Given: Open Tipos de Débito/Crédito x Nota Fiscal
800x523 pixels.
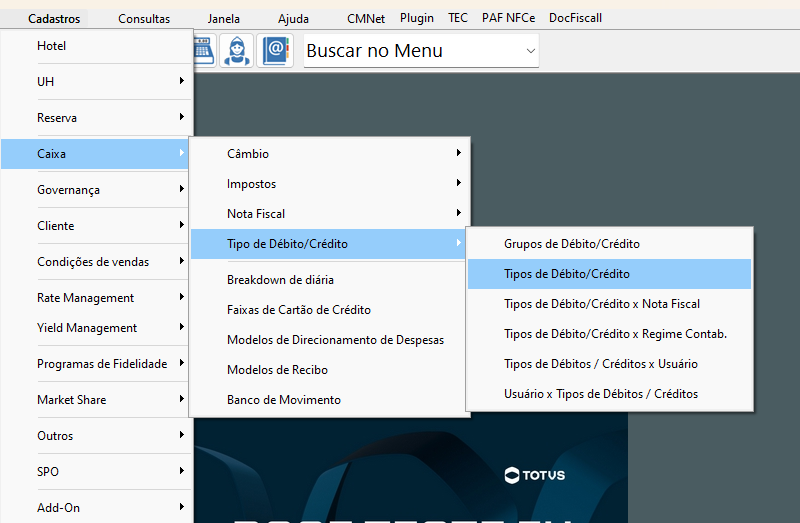Looking at the screenshot, I should coord(609,304).
